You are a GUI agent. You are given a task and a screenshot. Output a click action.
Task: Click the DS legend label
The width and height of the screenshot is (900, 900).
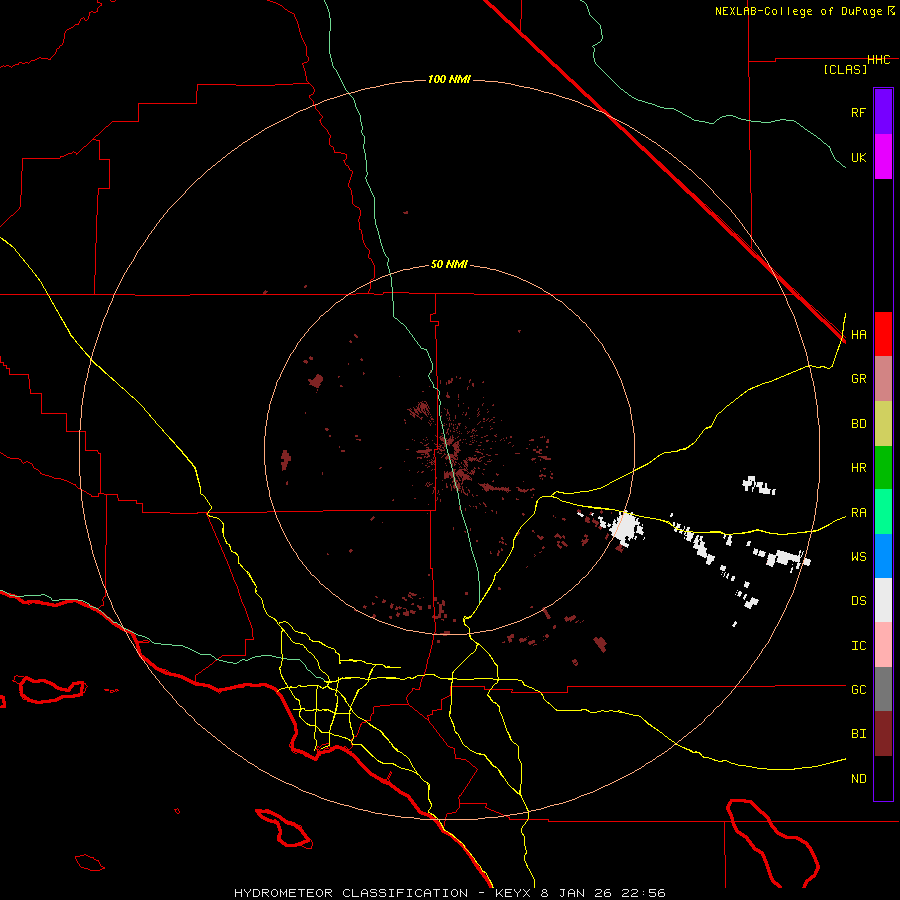coord(858,601)
